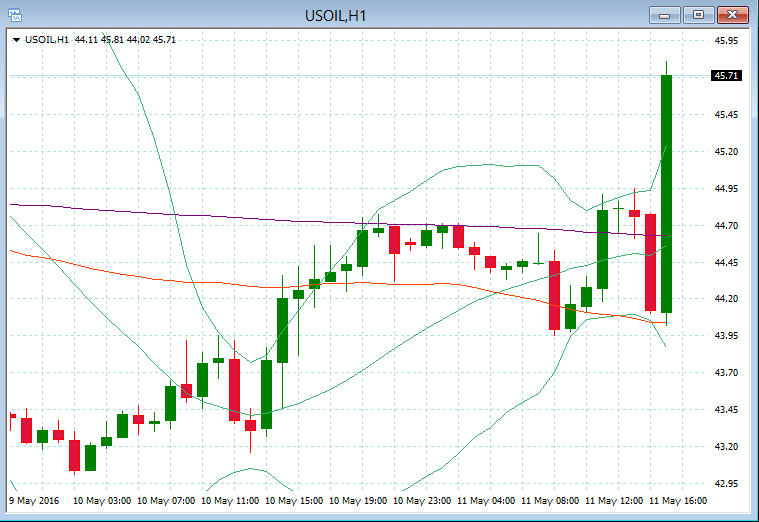Click the USOIL,H1 title text
The image size is (759, 522).
[335, 16]
